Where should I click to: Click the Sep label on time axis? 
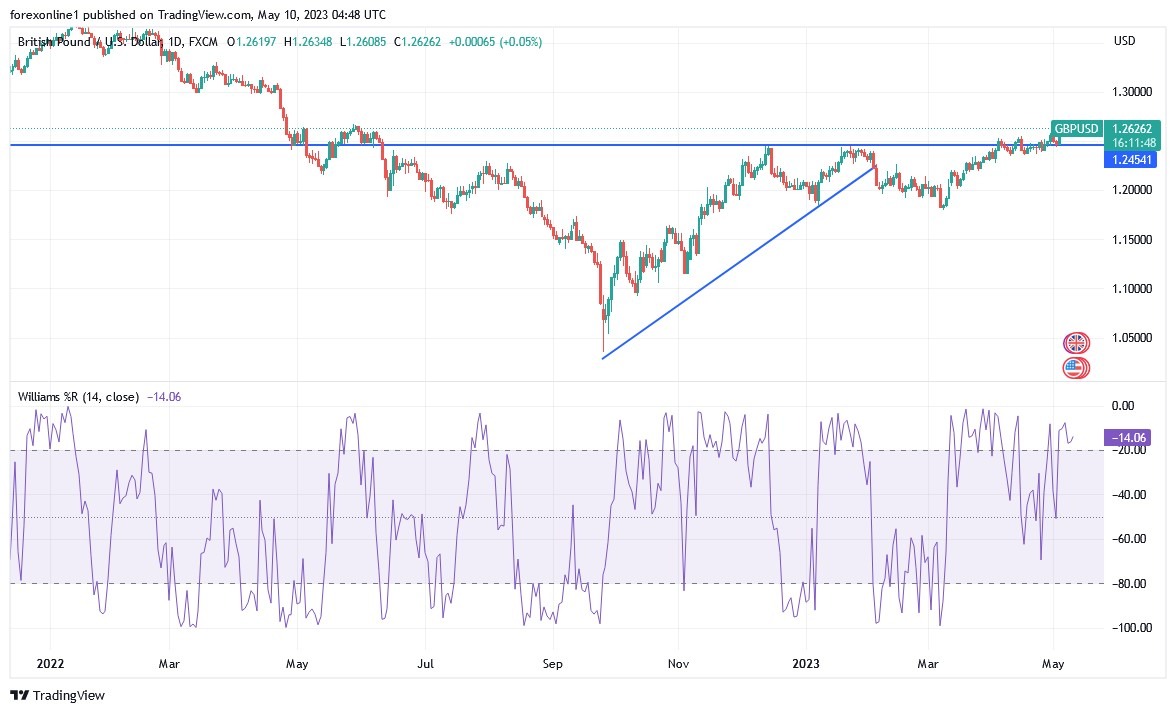552,664
